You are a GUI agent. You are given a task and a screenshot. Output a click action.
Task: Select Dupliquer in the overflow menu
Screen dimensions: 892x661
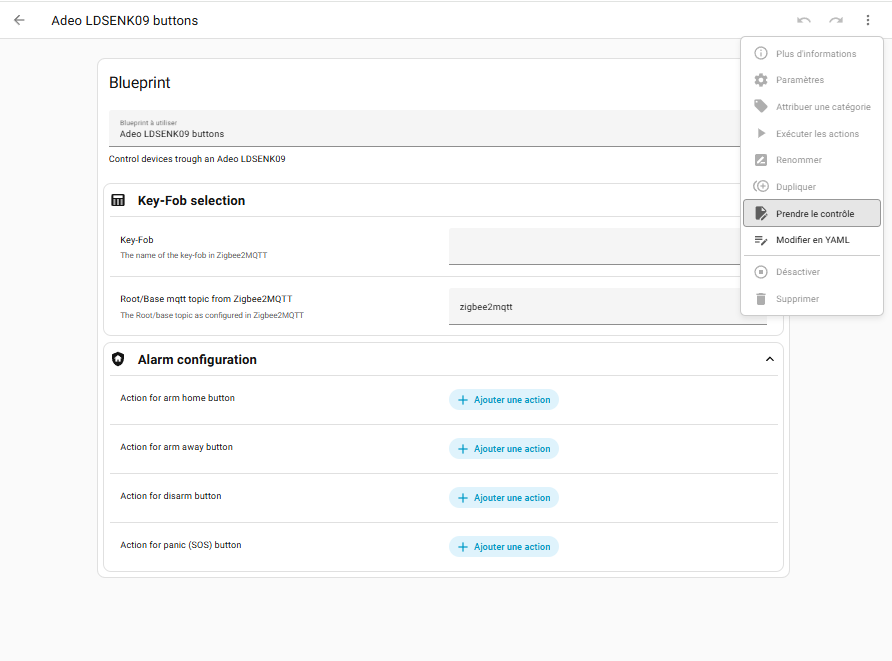(x=796, y=186)
